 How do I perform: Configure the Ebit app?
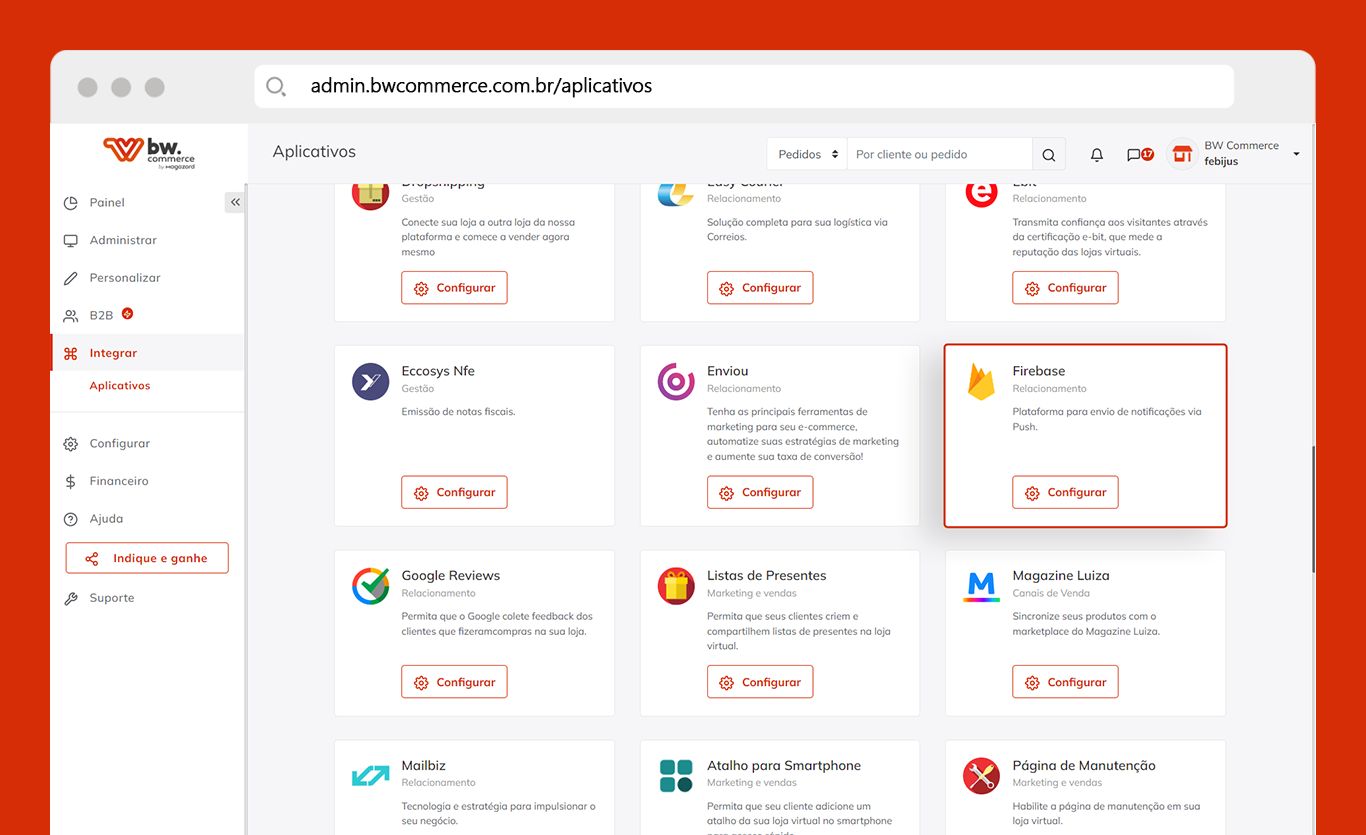coord(1065,288)
